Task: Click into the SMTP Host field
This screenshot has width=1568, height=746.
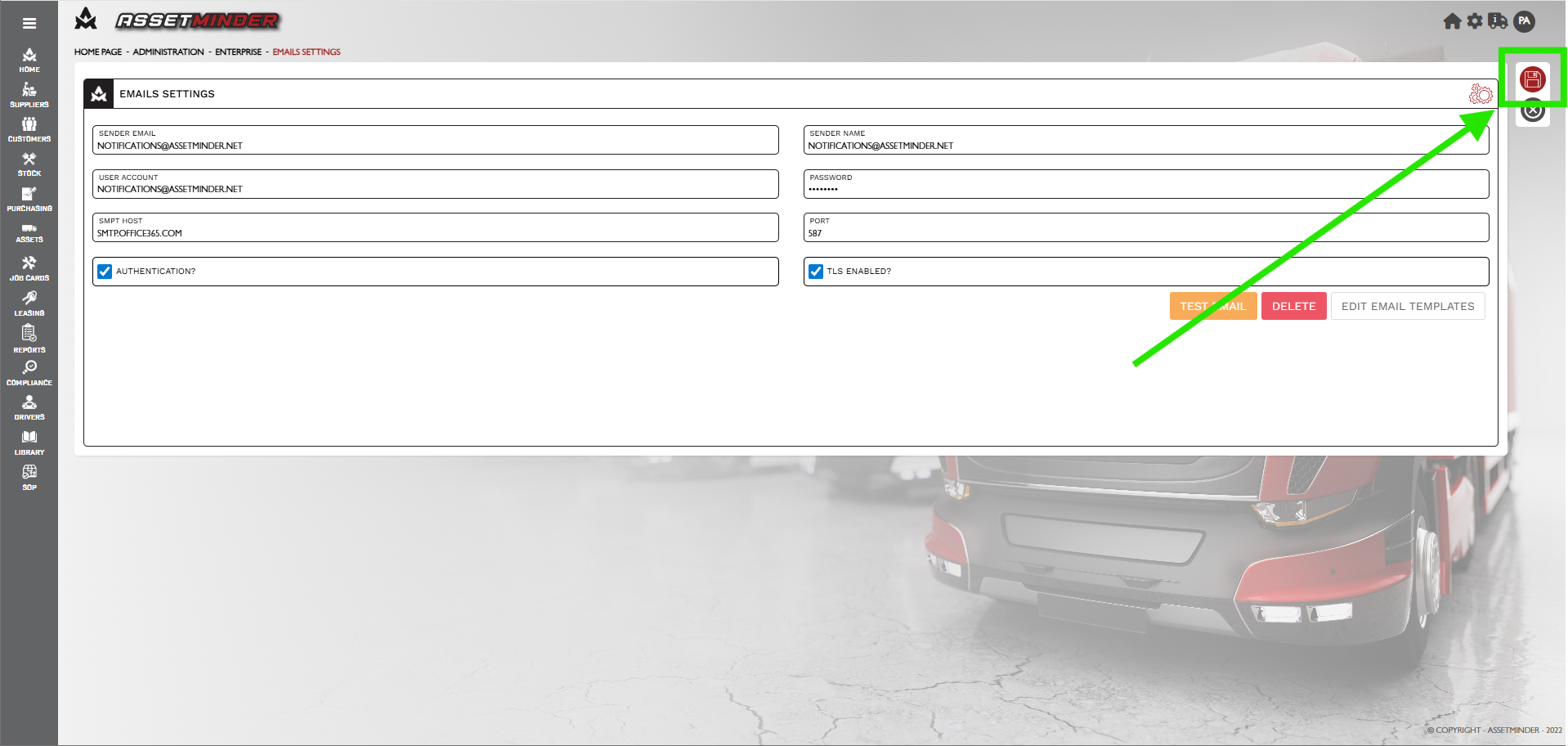Action: pyautogui.click(x=435, y=233)
